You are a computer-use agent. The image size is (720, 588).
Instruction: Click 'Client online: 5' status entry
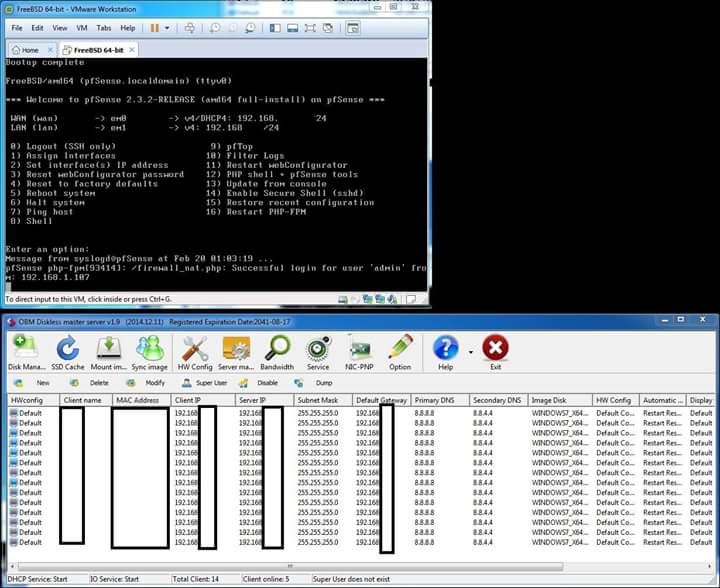266,579
